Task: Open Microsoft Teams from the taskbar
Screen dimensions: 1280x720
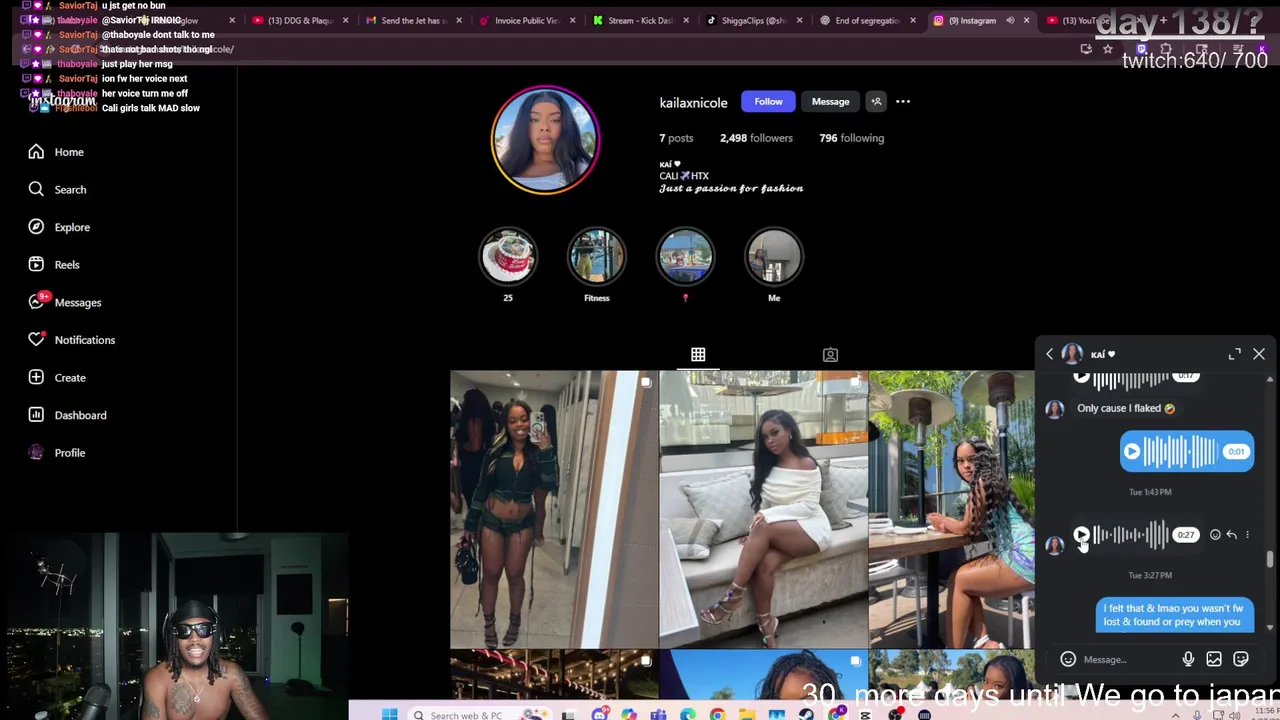Action: [x=658, y=714]
